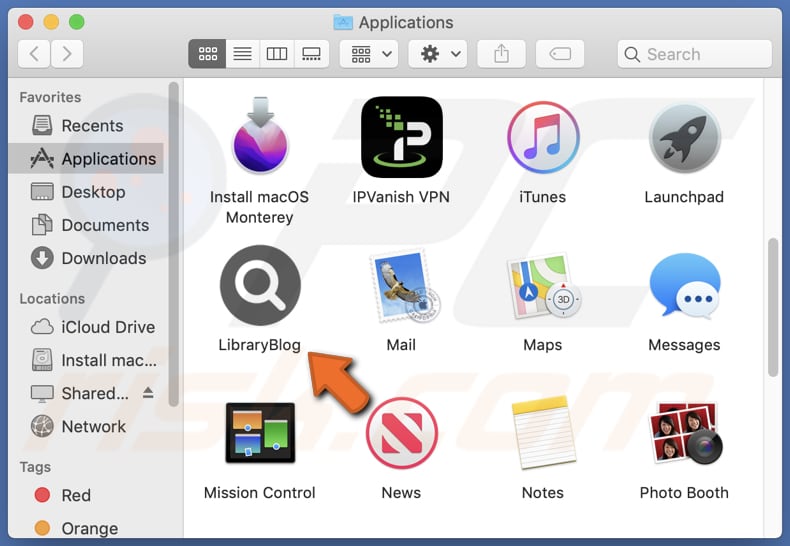Select the Maps app icon
Image resolution: width=790 pixels, height=546 pixels.
point(543,287)
